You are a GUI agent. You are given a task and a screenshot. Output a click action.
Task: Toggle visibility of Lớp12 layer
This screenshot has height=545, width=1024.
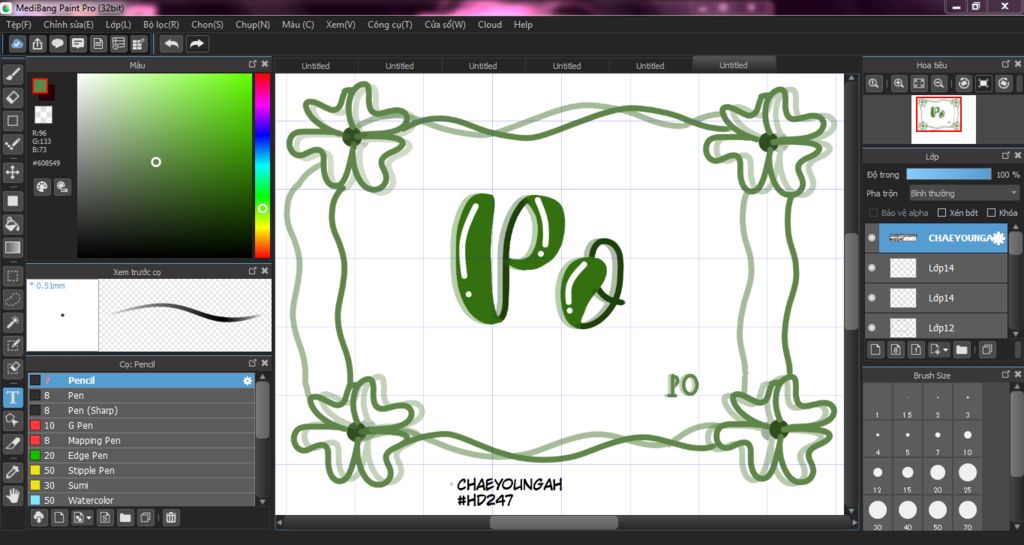[871, 327]
